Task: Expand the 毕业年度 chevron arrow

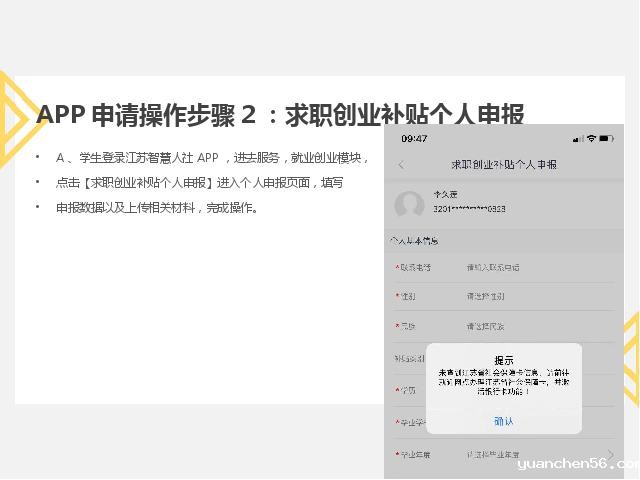Action: click(611, 456)
